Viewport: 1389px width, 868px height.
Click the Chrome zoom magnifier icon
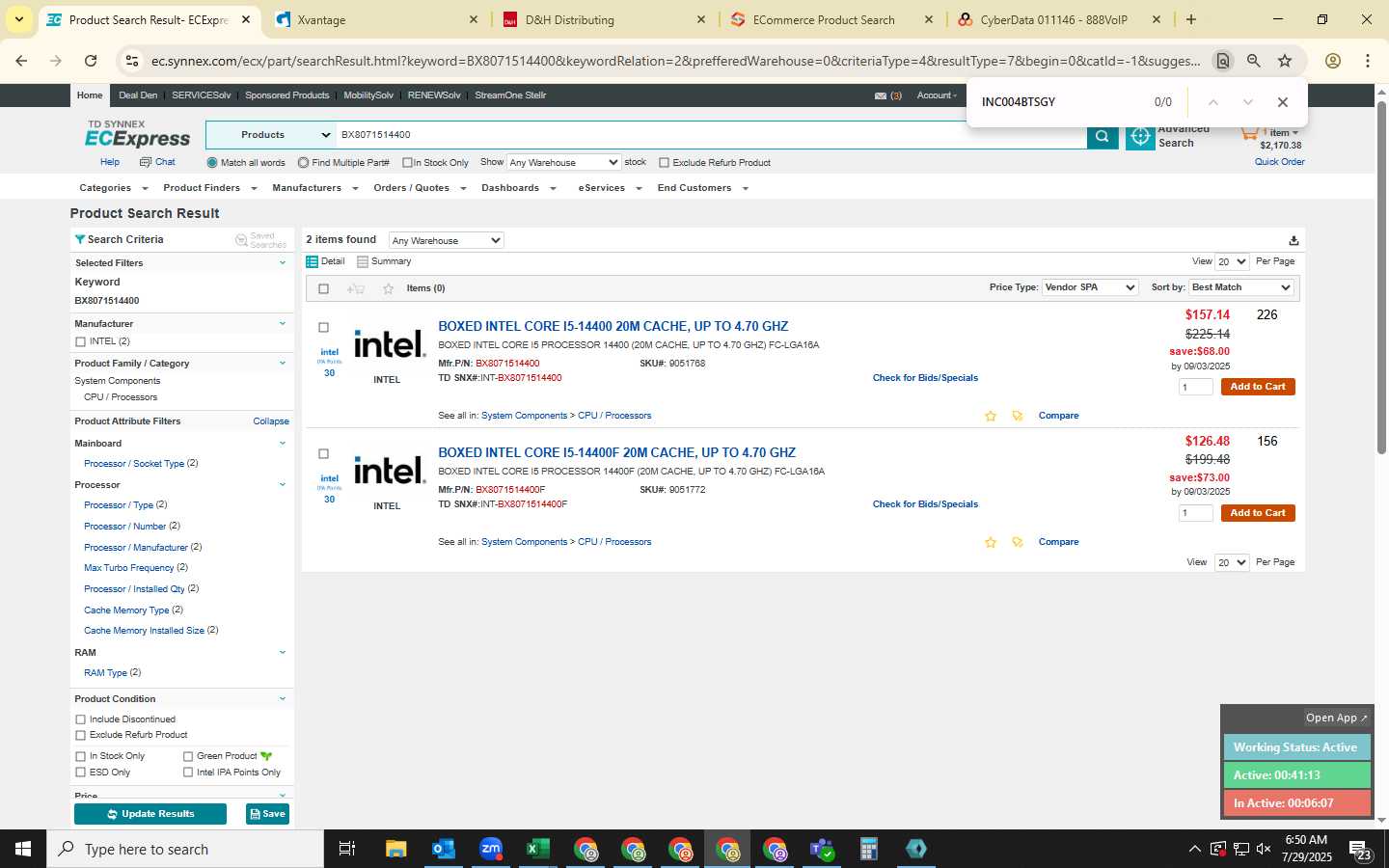[1253, 61]
